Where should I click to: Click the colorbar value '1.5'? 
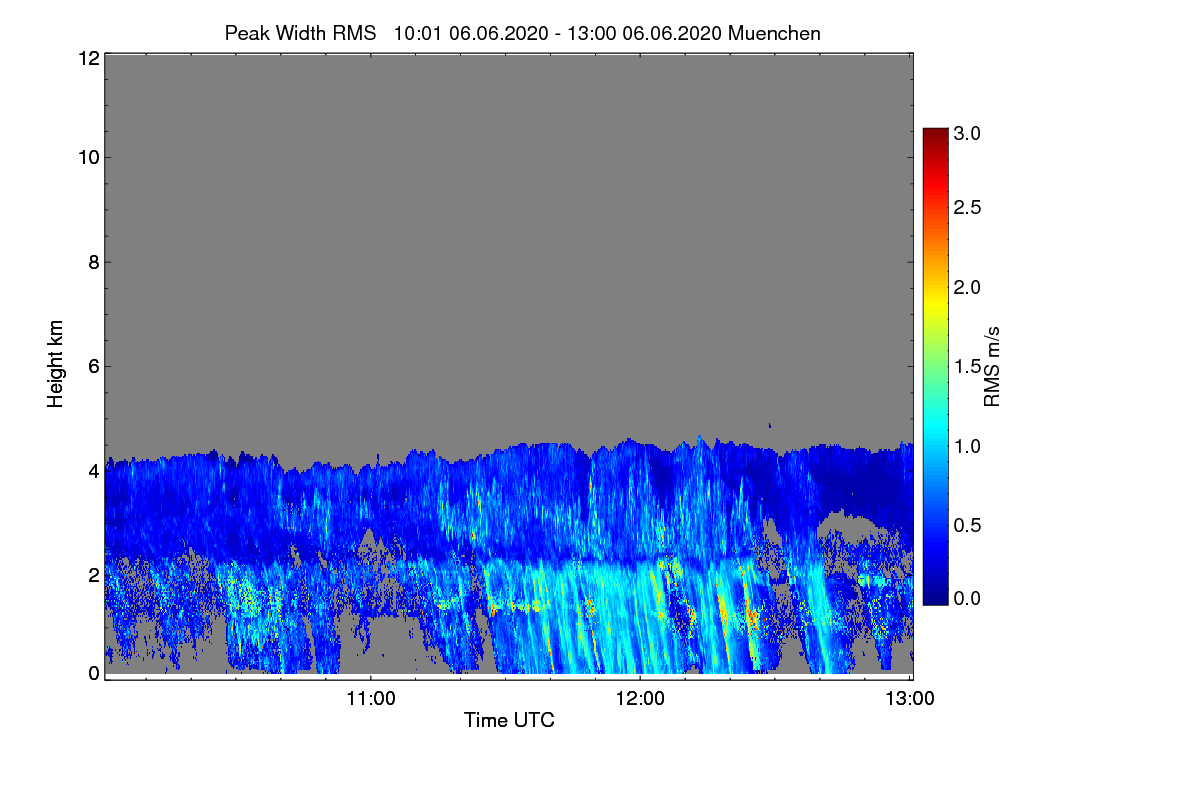tap(968, 367)
